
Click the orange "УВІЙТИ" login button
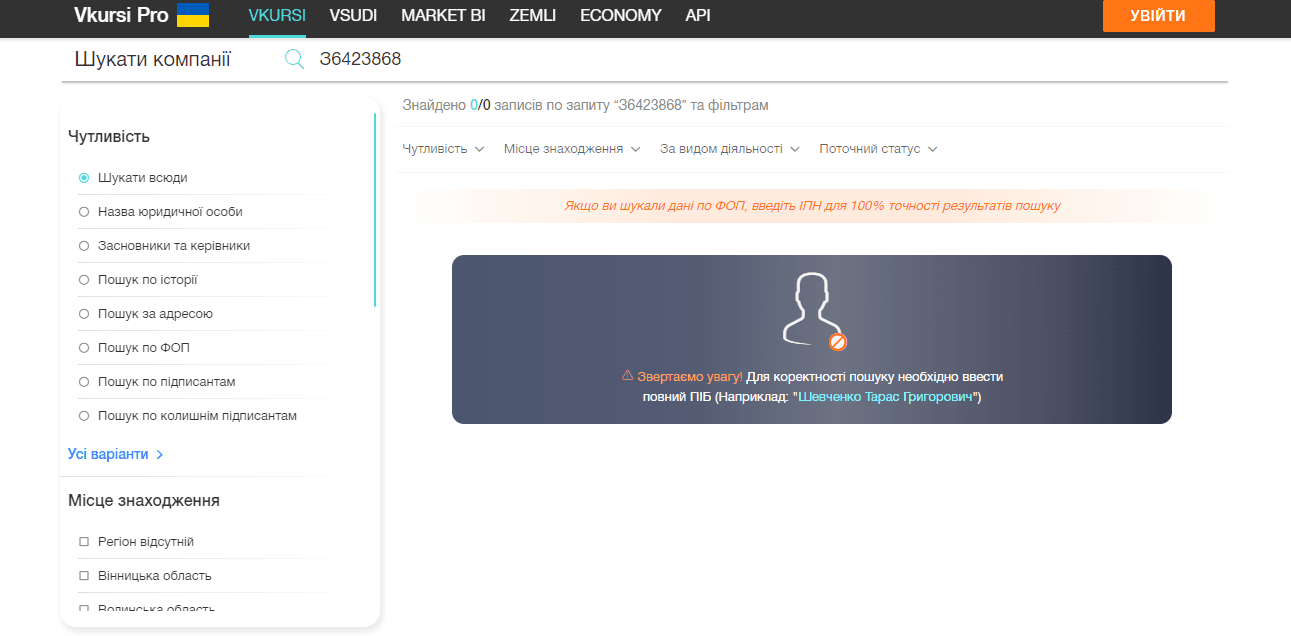click(x=1158, y=16)
